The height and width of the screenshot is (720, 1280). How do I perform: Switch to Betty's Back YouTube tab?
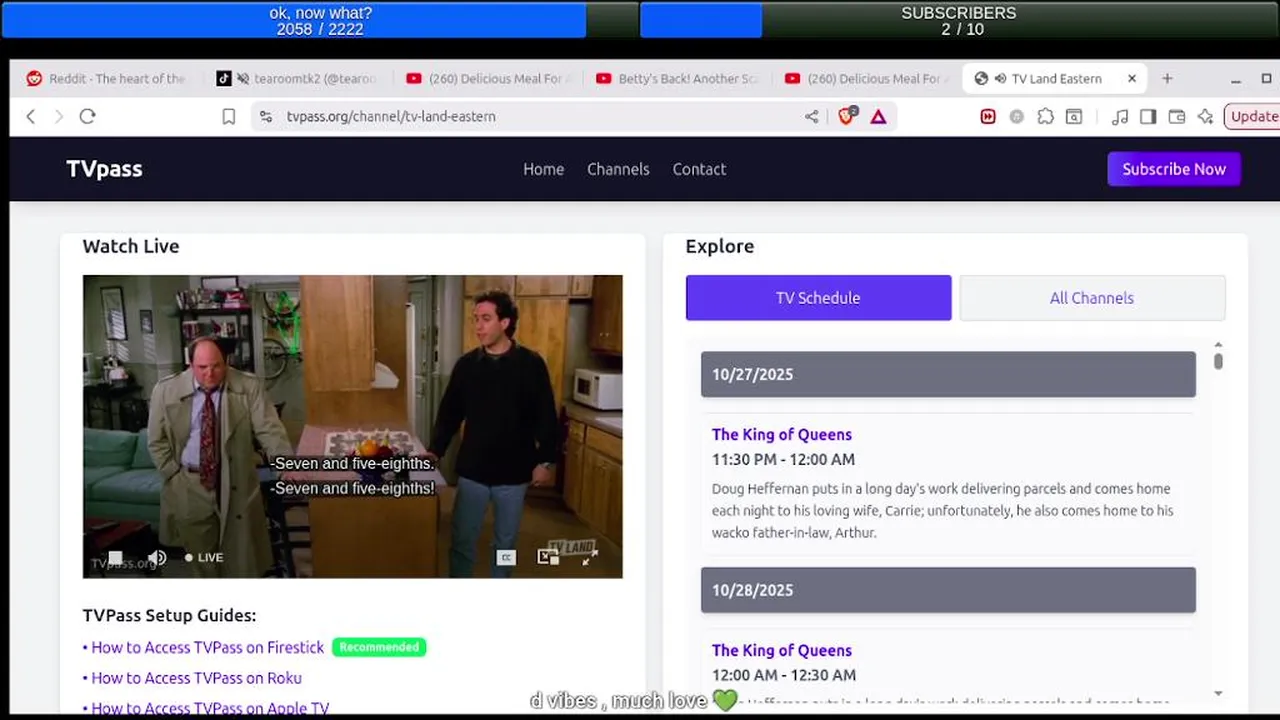(678, 78)
